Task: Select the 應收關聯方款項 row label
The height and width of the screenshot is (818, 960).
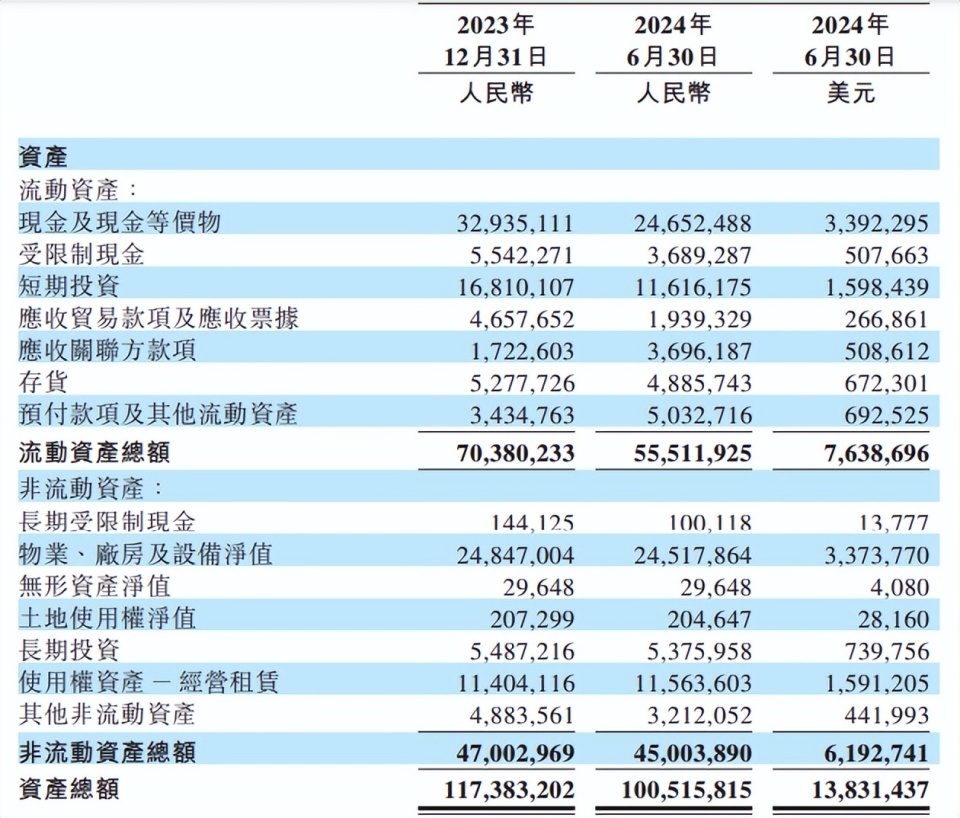Action: point(107,350)
